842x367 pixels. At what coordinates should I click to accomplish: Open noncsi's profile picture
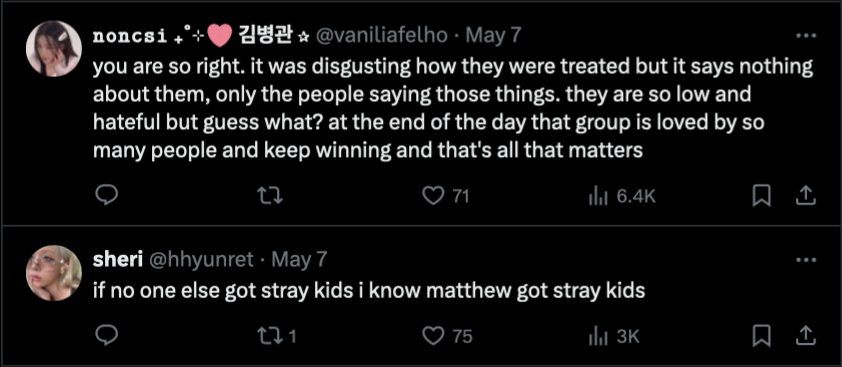[x=54, y=48]
